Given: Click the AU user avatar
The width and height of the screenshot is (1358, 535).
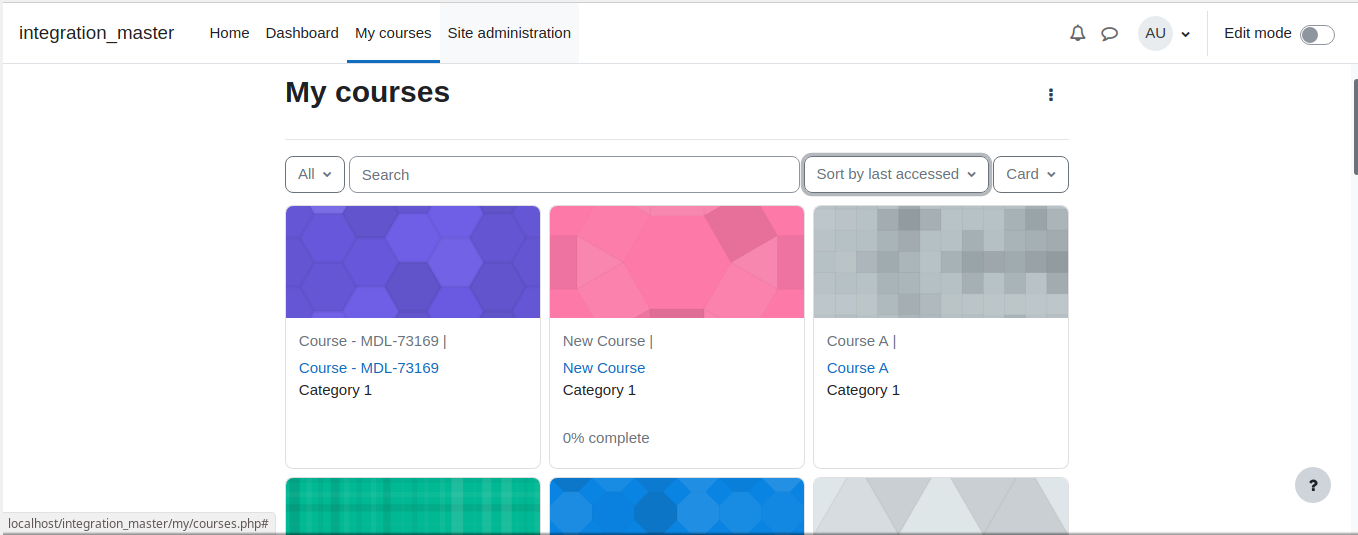Looking at the screenshot, I should tap(1155, 33).
